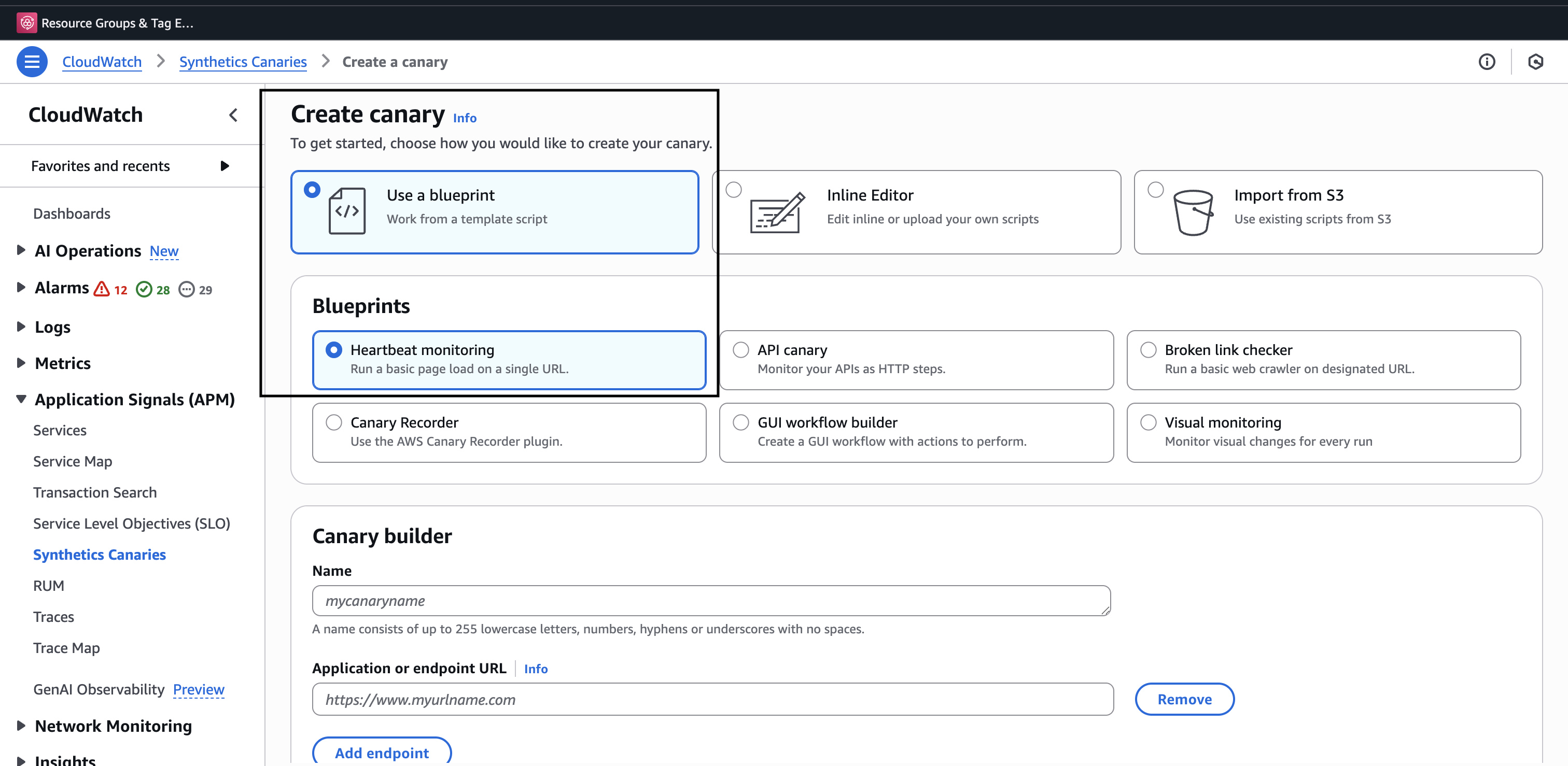Expand the Logs section
Screen dimensions: 1568x766
point(21,326)
